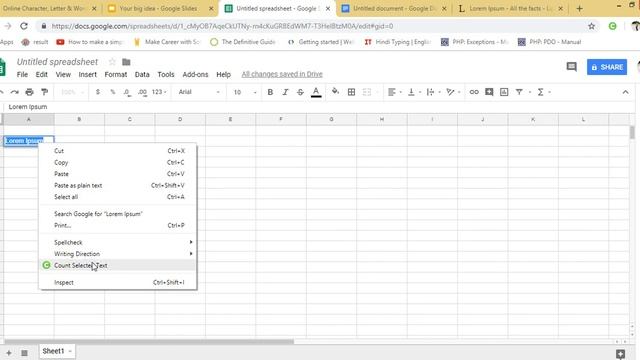Image resolution: width=640 pixels, height=360 pixels.
Task: Bookmark this page with the star icon
Action: (x=591, y=26)
